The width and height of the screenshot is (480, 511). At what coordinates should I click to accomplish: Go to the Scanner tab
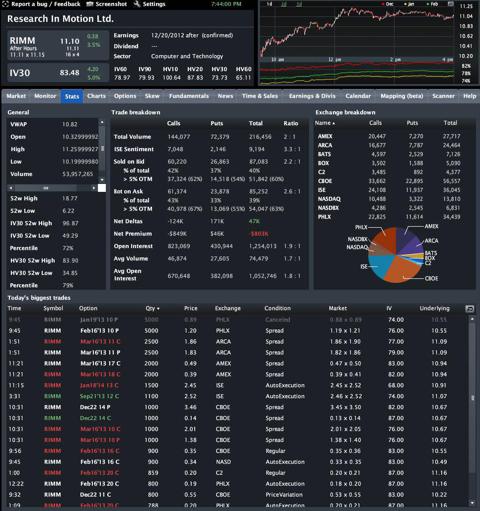click(x=443, y=96)
